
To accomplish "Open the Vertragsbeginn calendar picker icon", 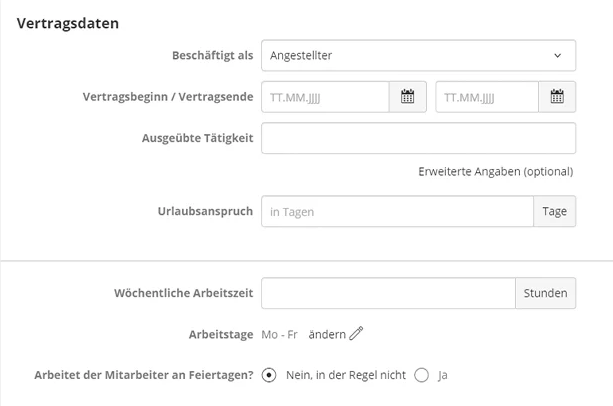I will pos(407,97).
